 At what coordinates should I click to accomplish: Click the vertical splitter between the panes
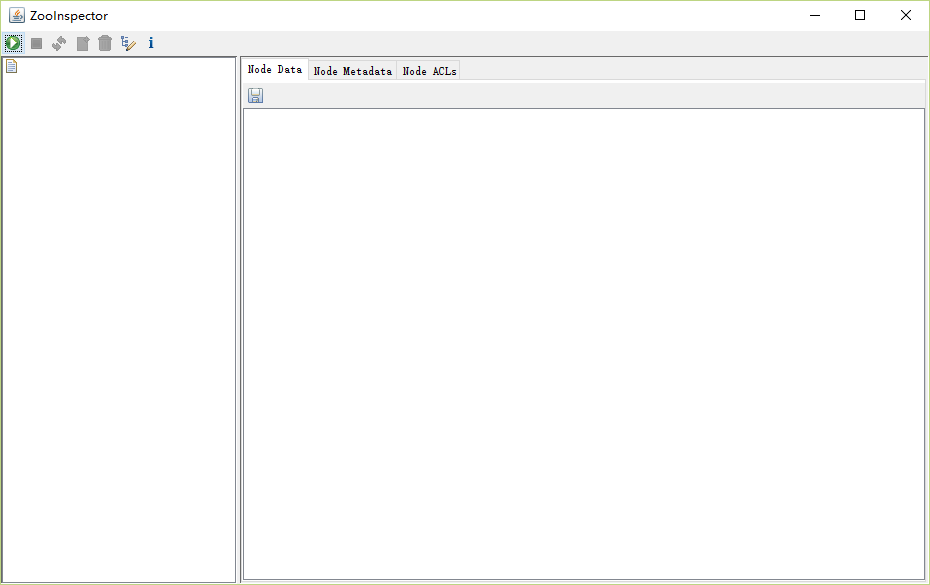[x=239, y=320]
